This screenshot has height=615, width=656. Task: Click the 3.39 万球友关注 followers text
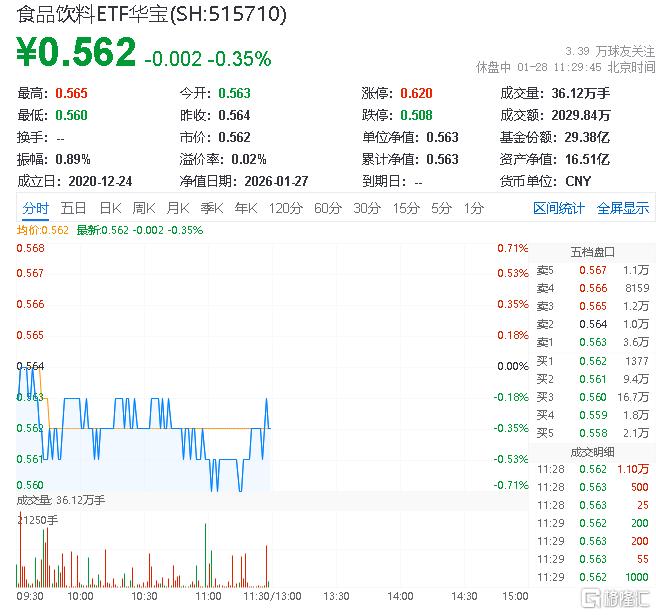(610, 51)
